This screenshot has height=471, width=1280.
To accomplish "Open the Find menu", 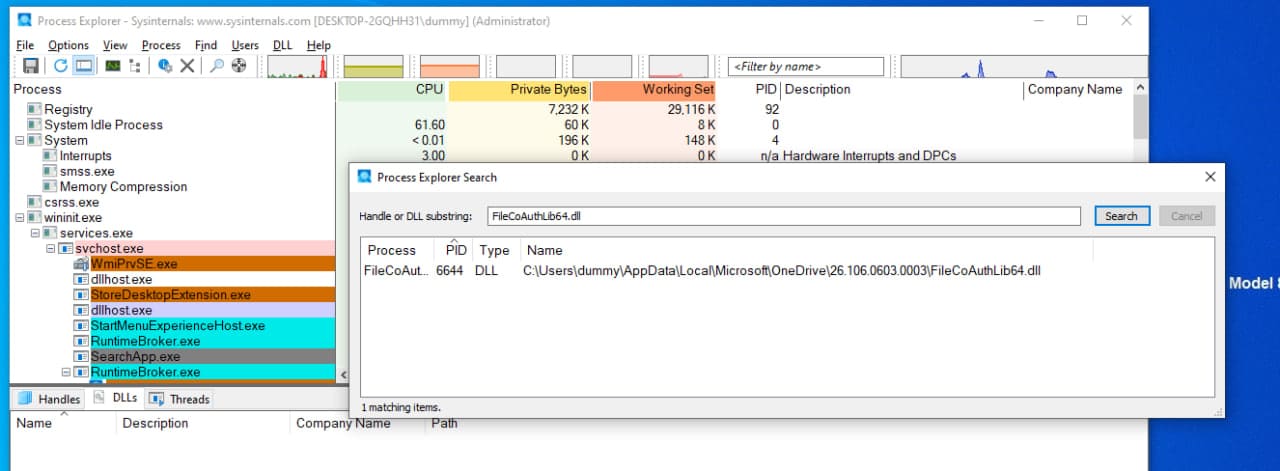I will pos(206,45).
